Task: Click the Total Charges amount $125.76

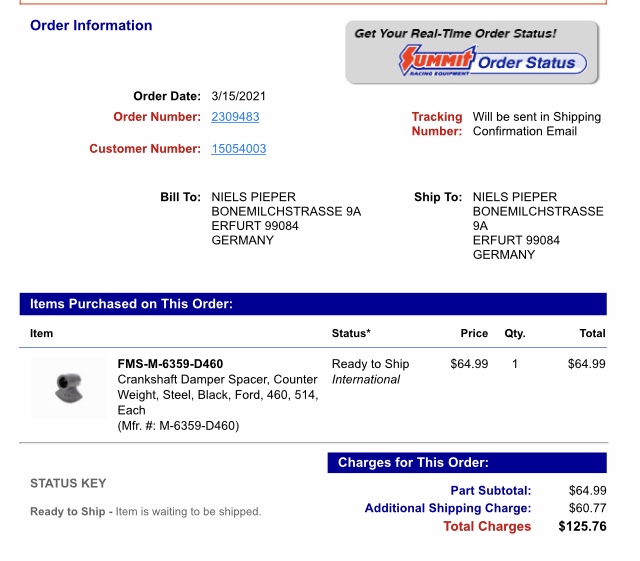Action: coord(582,526)
